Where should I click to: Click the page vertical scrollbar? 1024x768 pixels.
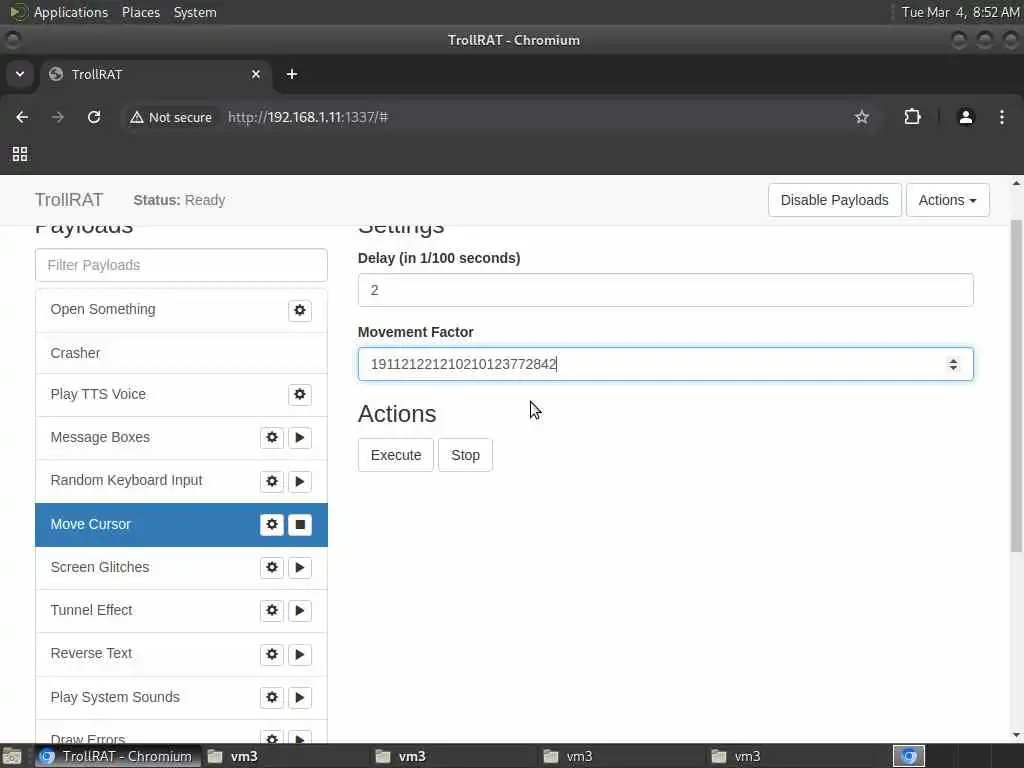coord(1016,385)
